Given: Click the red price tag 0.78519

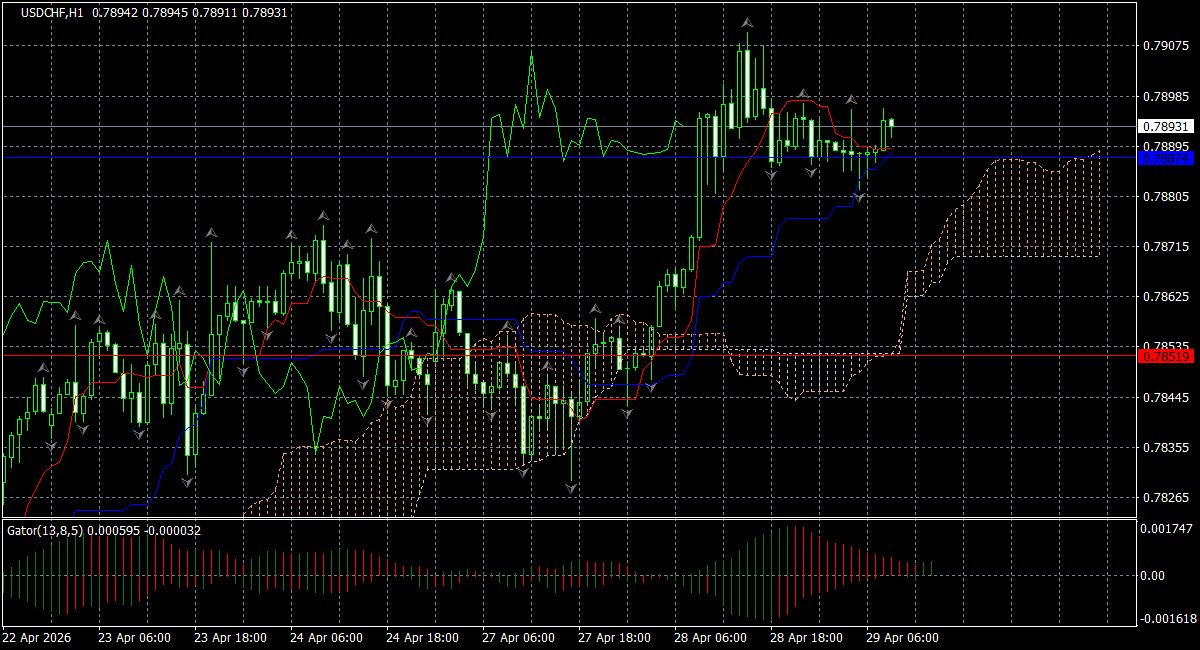Looking at the screenshot, I should 1165,356.
